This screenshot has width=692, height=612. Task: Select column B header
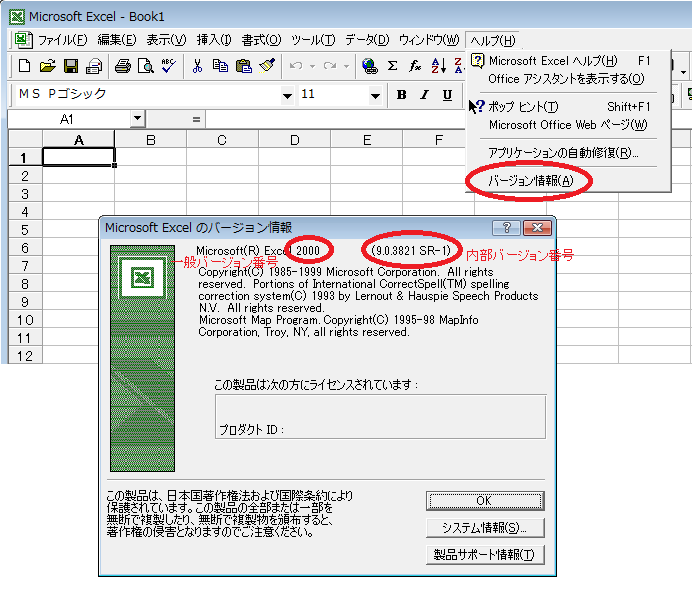click(150, 140)
